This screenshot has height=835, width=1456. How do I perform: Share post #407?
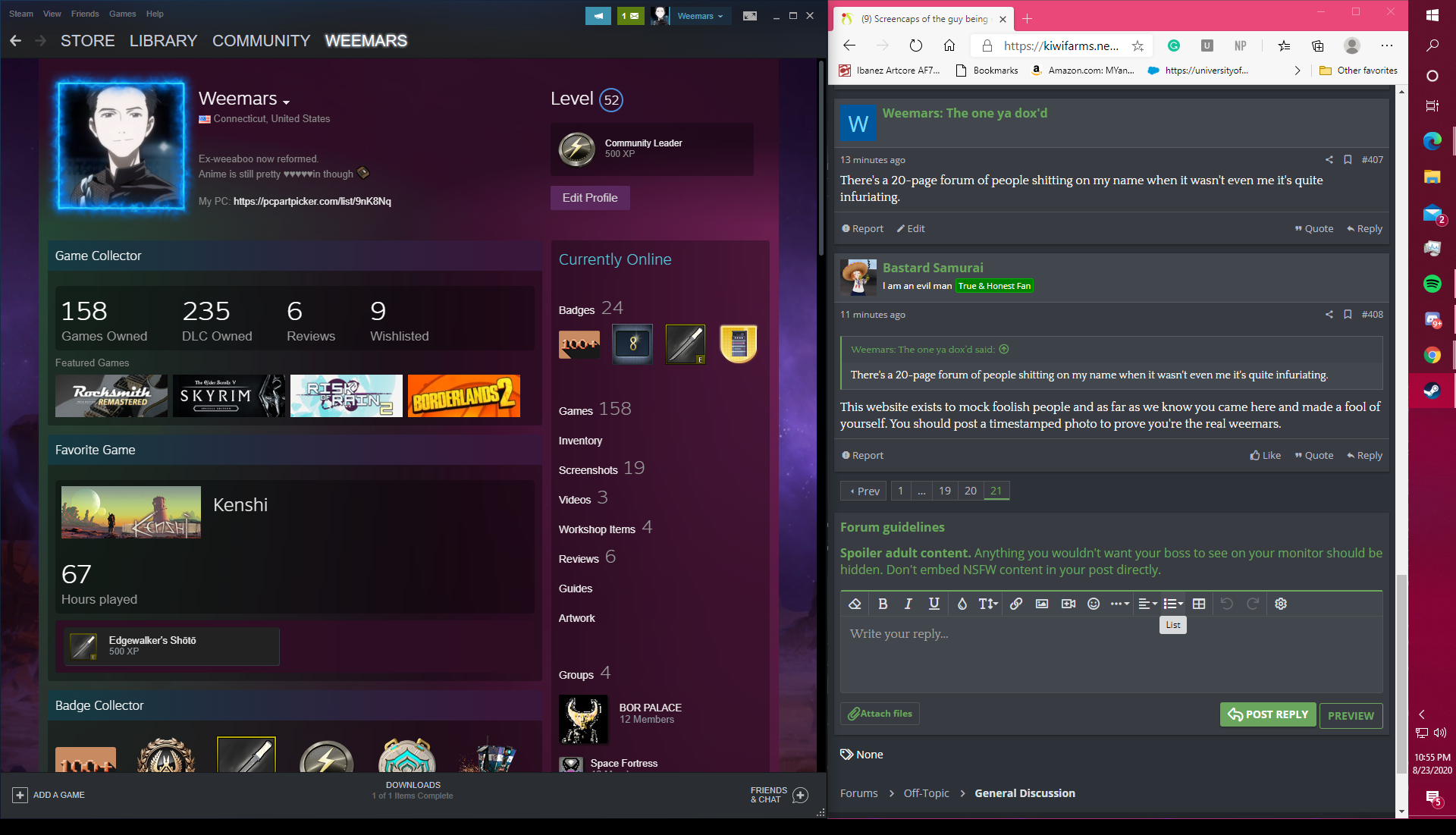(1329, 160)
